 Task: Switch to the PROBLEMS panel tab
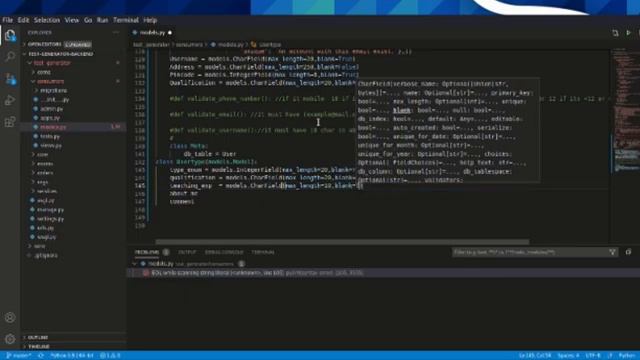(x=147, y=252)
